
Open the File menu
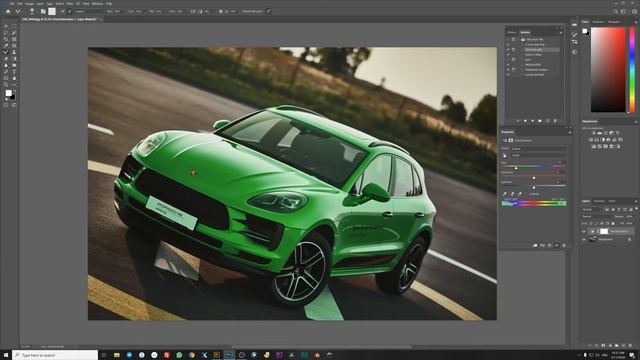click(x=12, y=4)
